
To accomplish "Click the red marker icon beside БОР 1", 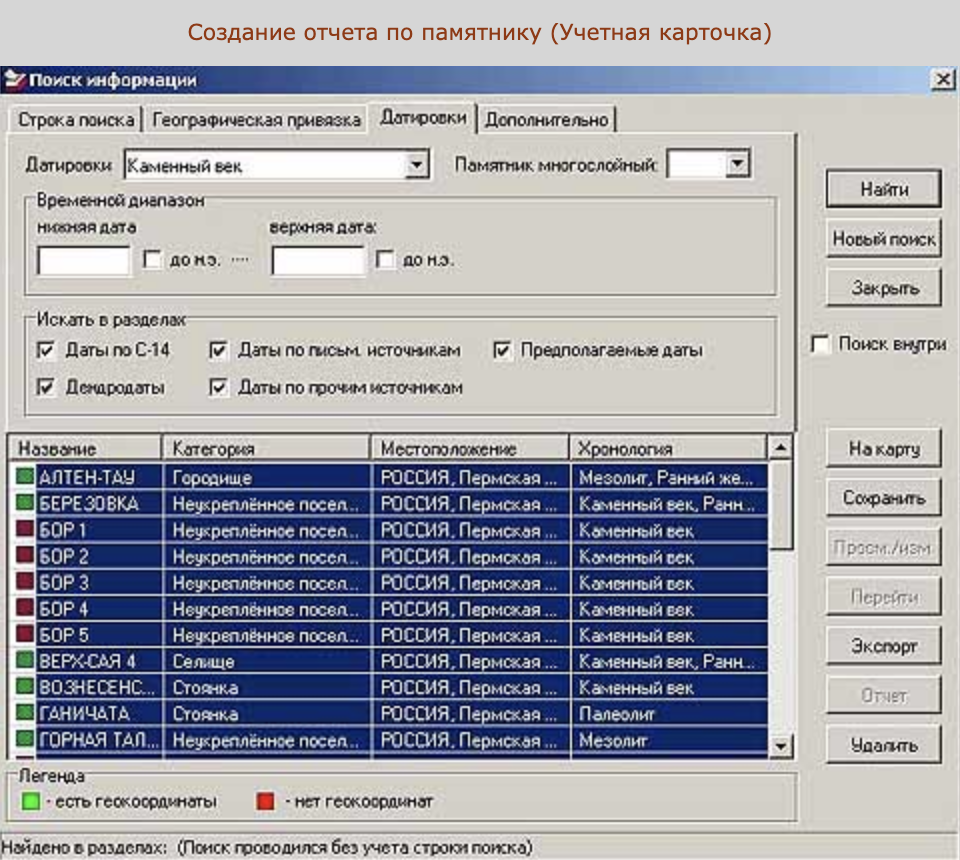I will (25, 530).
